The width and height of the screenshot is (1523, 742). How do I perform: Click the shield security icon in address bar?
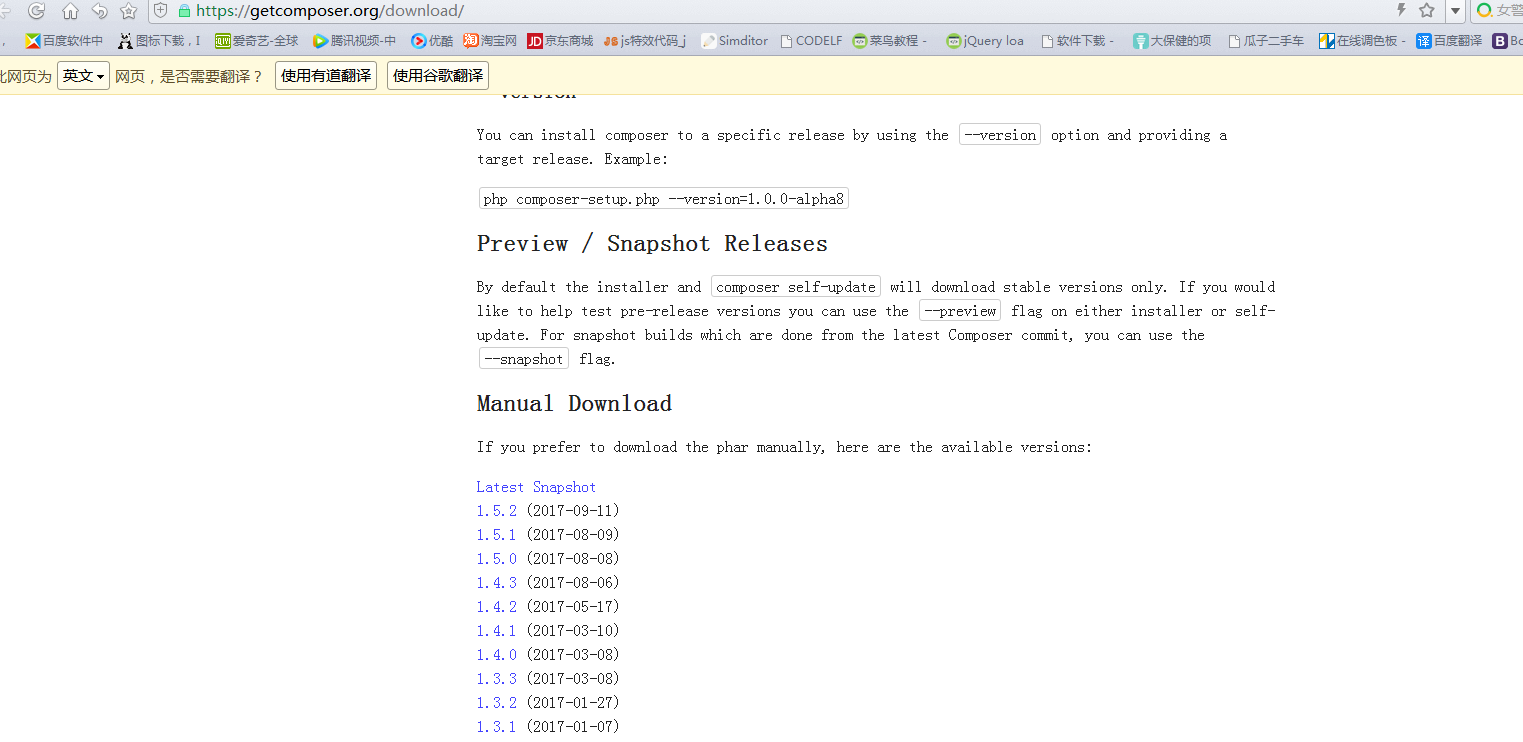161,11
